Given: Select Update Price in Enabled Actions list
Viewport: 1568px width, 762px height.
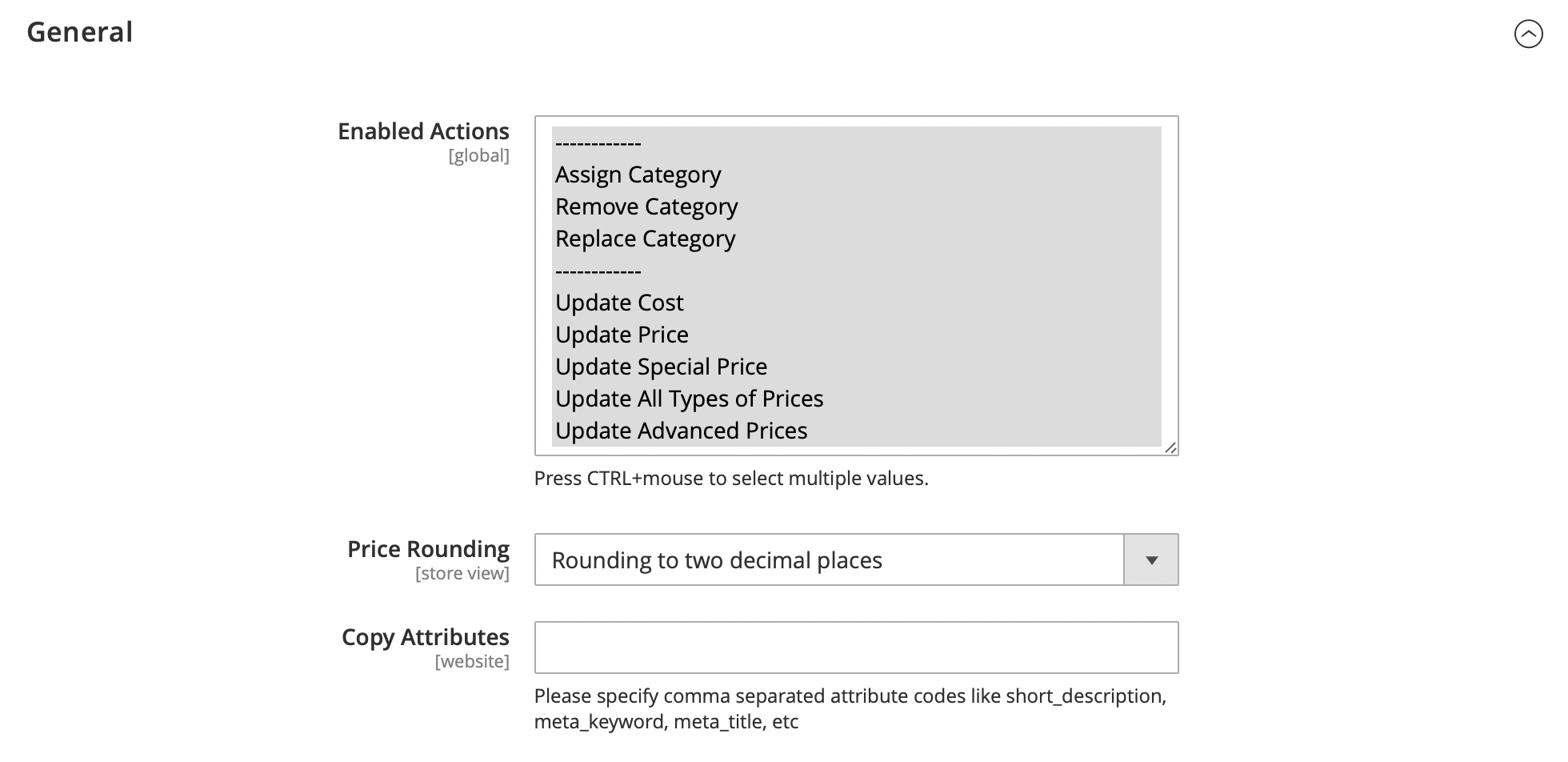Looking at the screenshot, I should [x=856, y=335].
